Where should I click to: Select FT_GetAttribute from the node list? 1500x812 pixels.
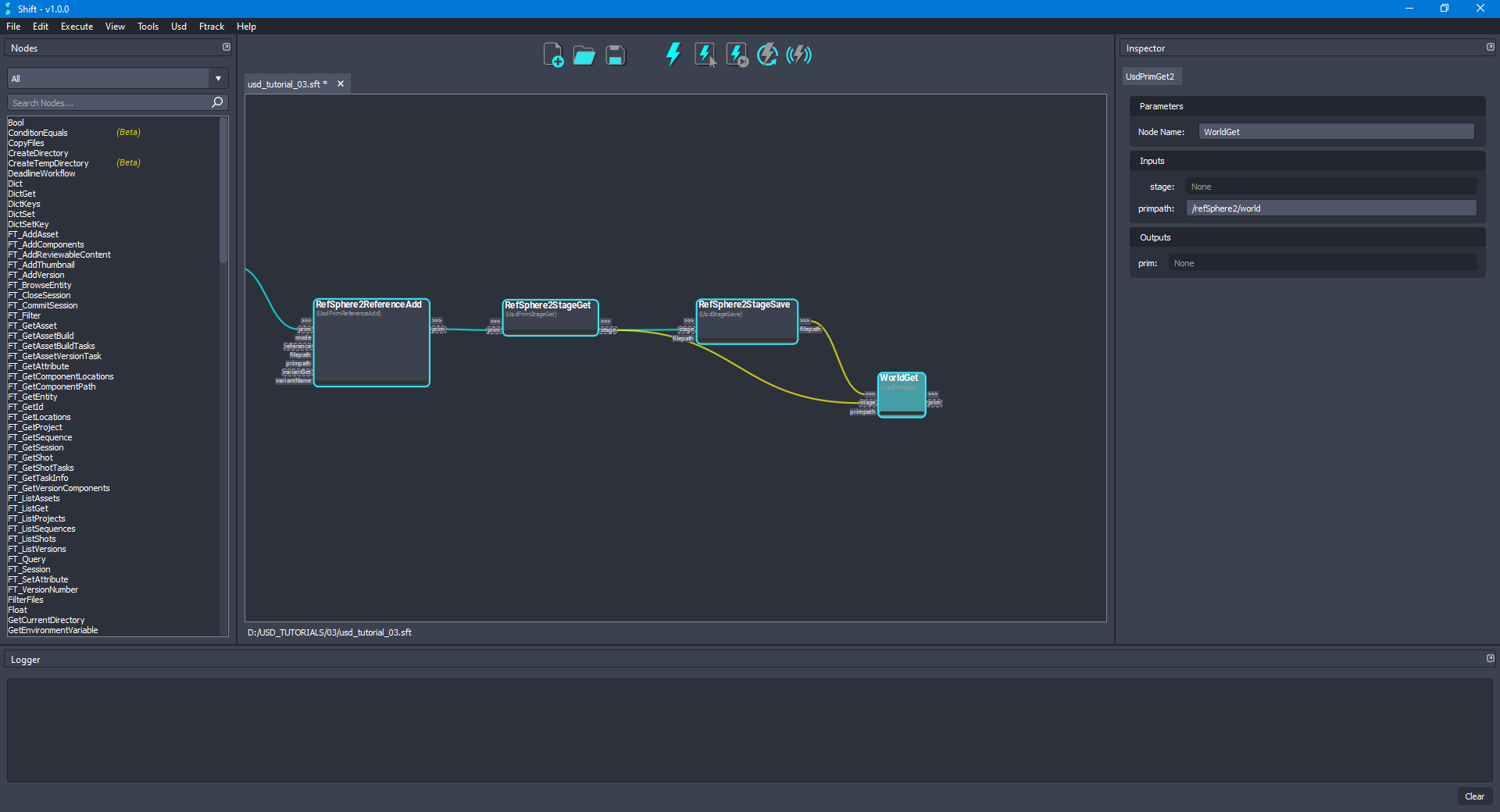point(39,366)
